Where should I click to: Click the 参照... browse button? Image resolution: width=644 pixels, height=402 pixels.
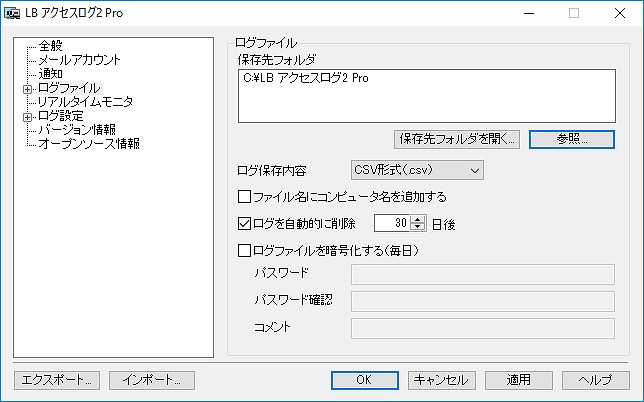572,140
